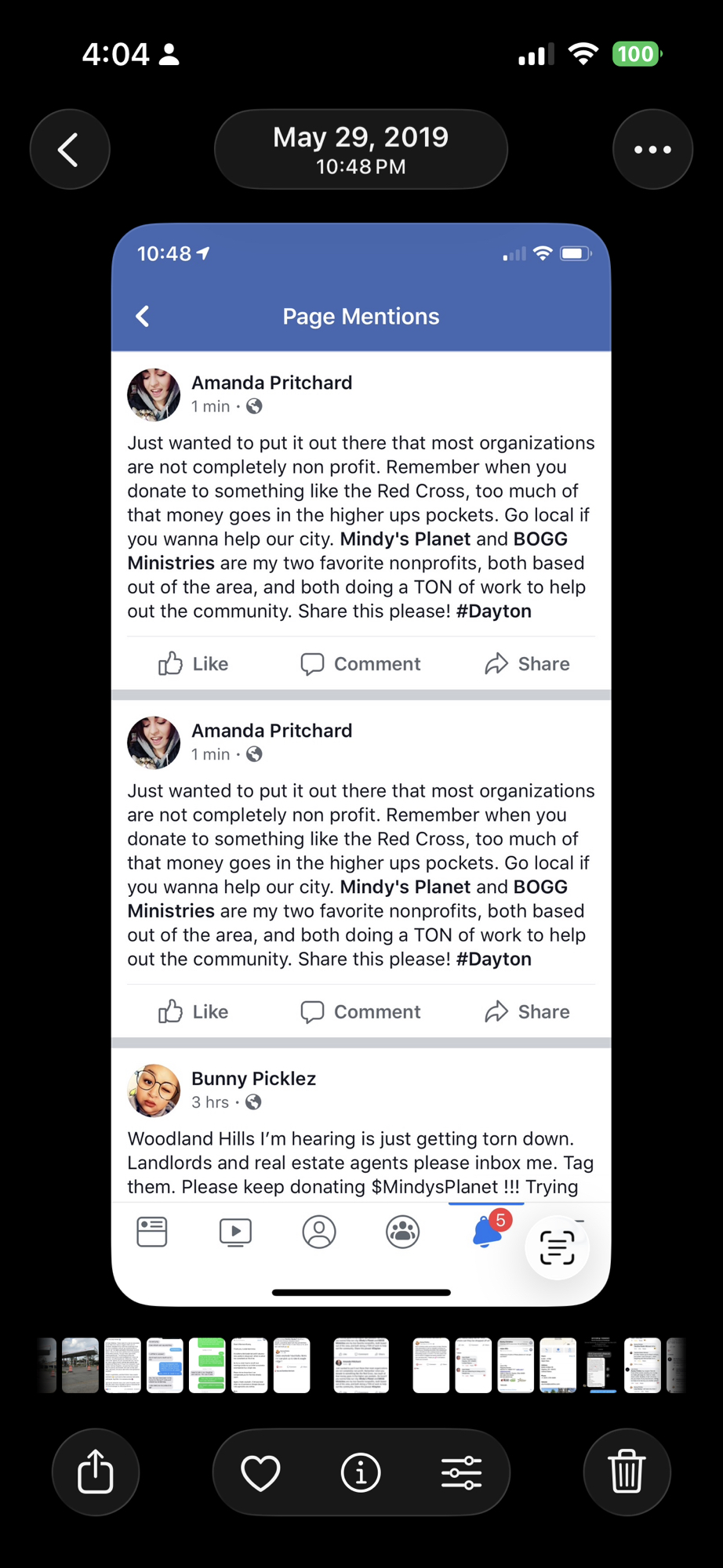
Task: Select the gas station photo thumbnail in filmstrip
Action: (81, 1365)
